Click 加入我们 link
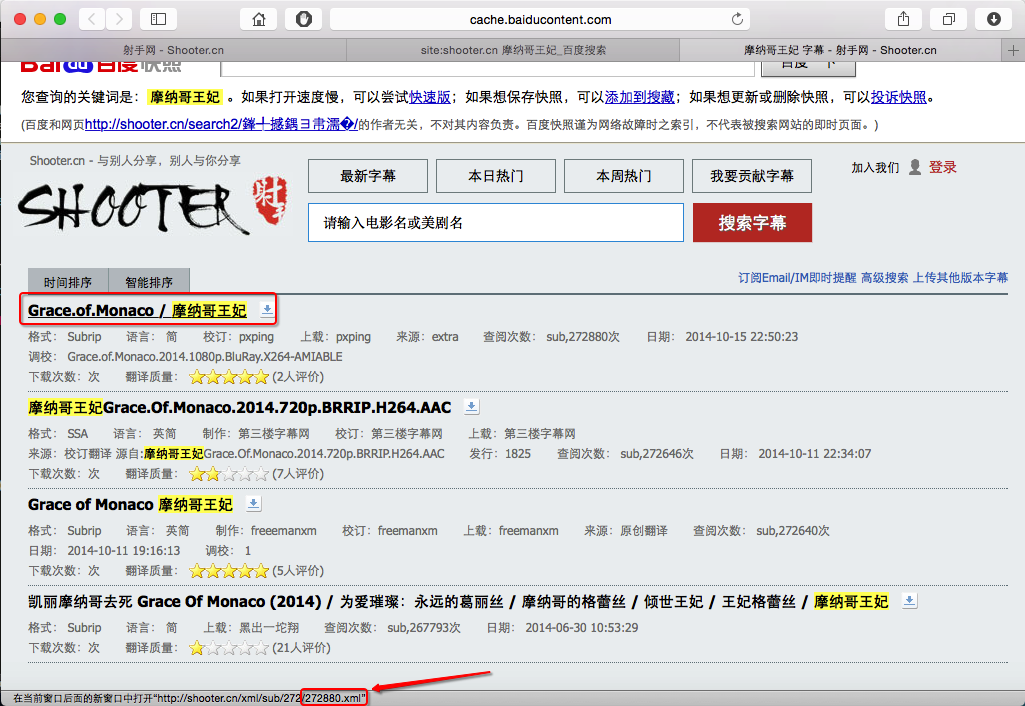This screenshot has height=706, width=1025. pyautogui.click(x=875, y=167)
